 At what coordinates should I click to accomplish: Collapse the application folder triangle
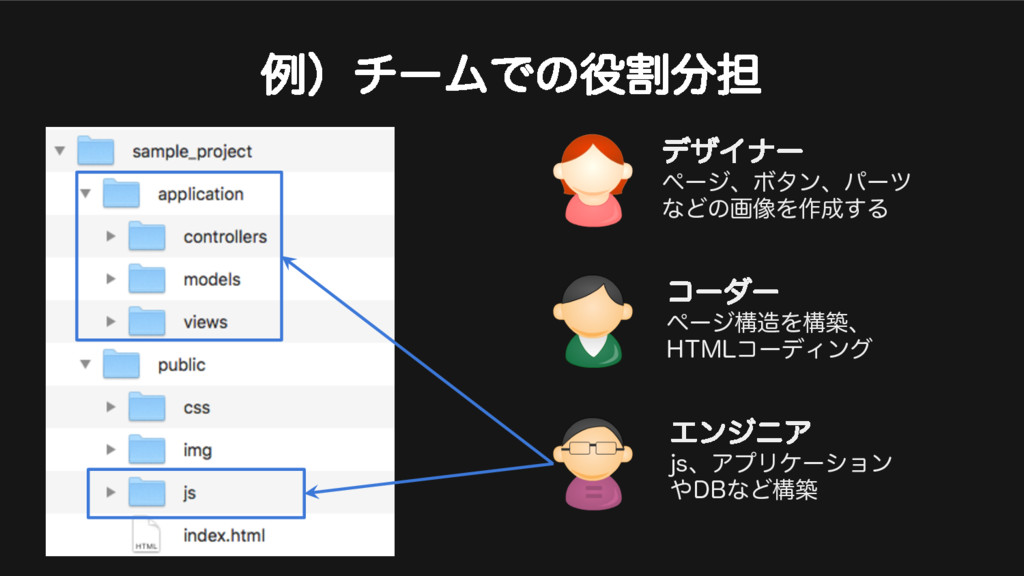tap(86, 193)
